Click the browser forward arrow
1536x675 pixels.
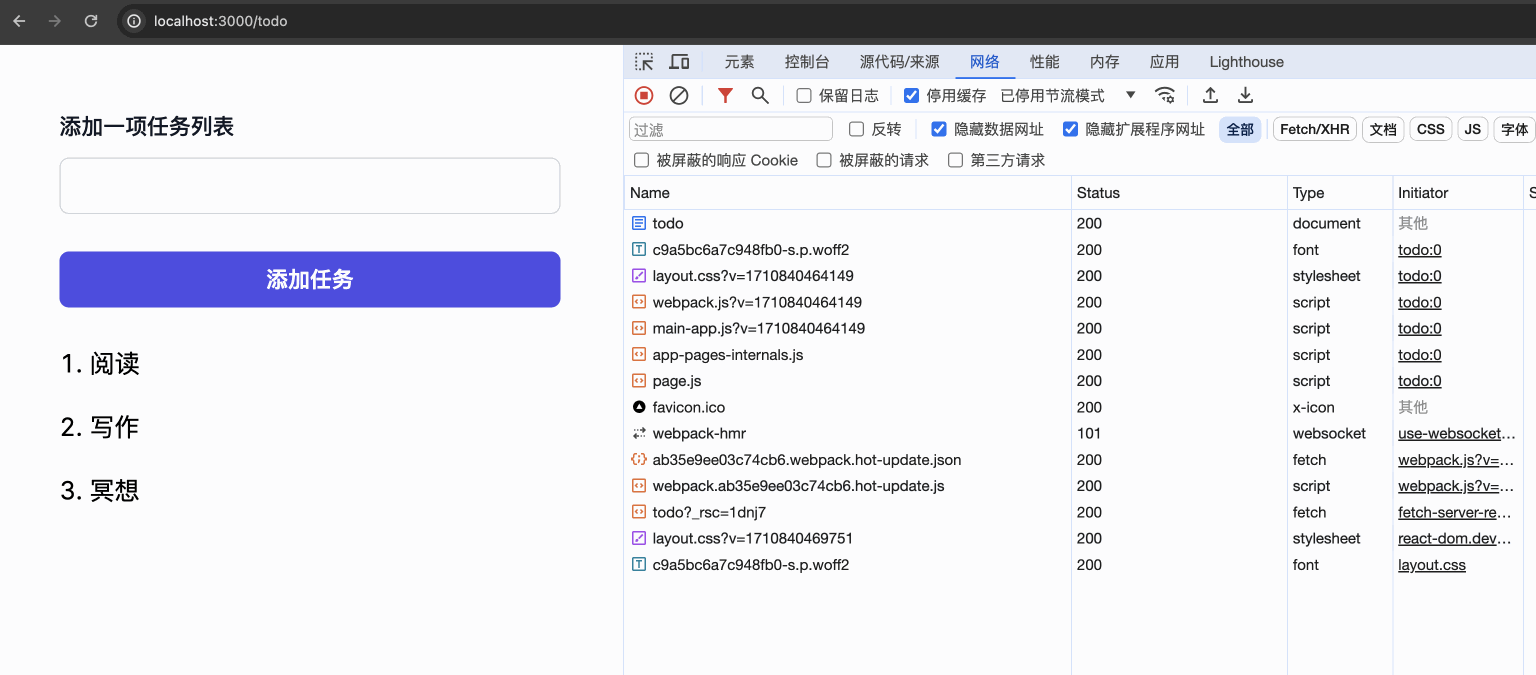(x=55, y=21)
